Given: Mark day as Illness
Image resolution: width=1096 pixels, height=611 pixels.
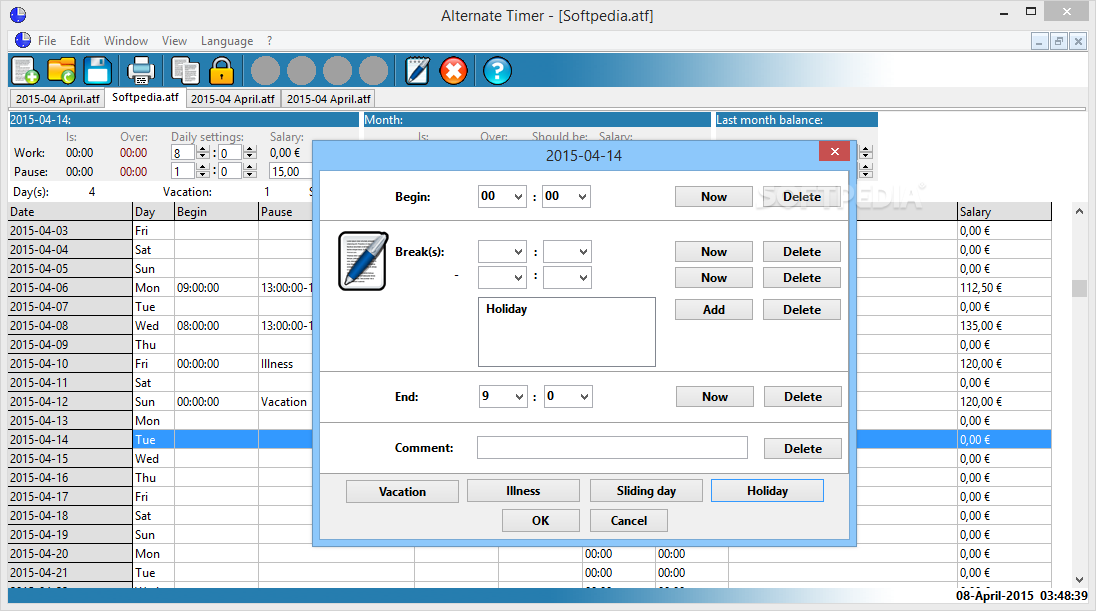Looking at the screenshot, I should (523, 491).
